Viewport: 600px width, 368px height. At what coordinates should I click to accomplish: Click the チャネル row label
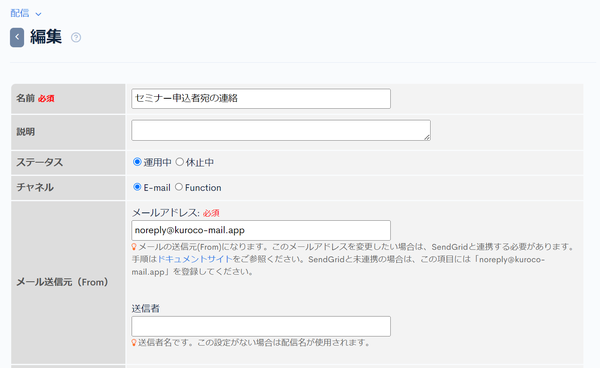click(35, 187)
